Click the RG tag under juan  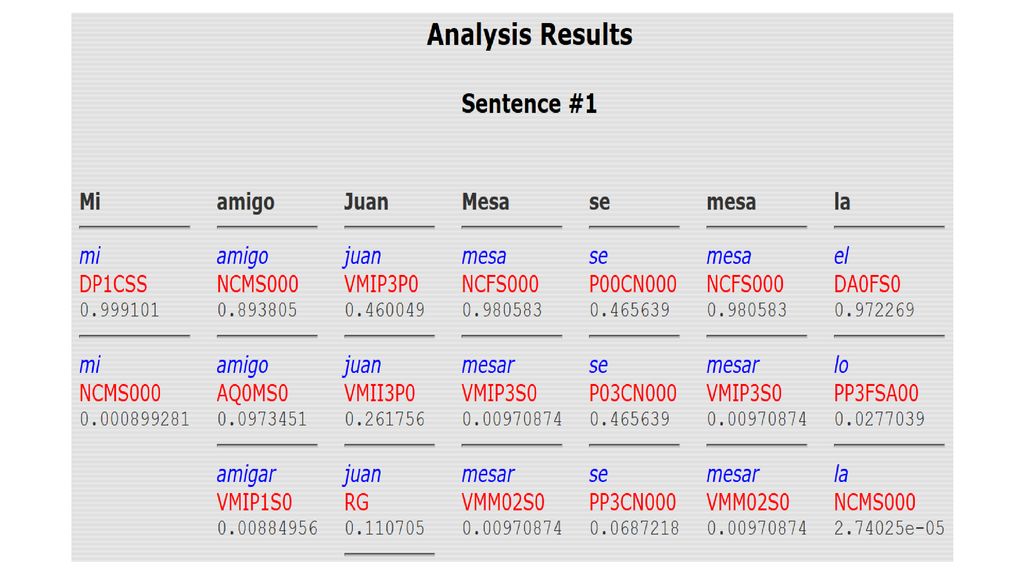[357, 502]
